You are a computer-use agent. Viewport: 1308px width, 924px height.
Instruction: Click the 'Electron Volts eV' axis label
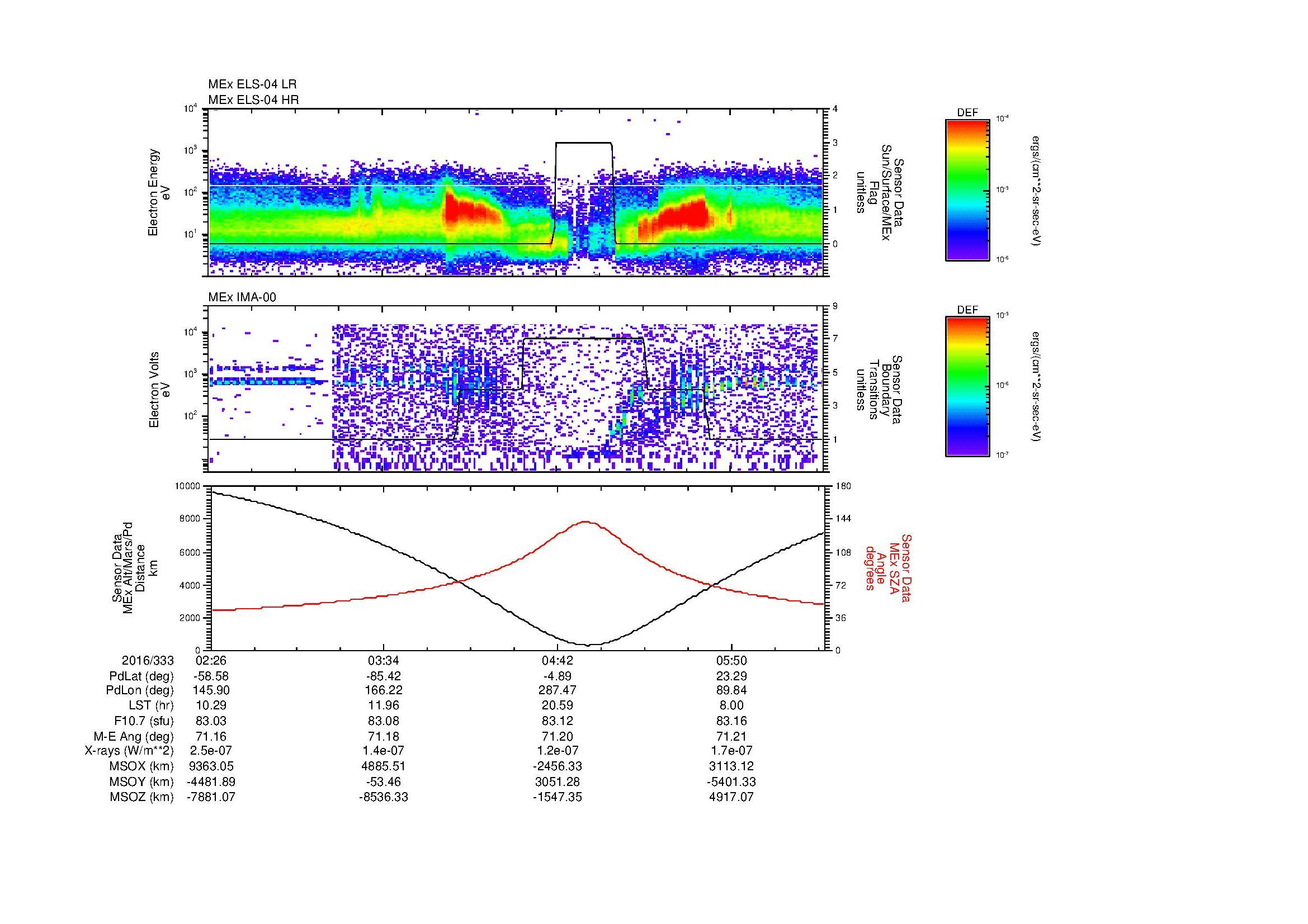pyautogui.click(x=159, y=390)
